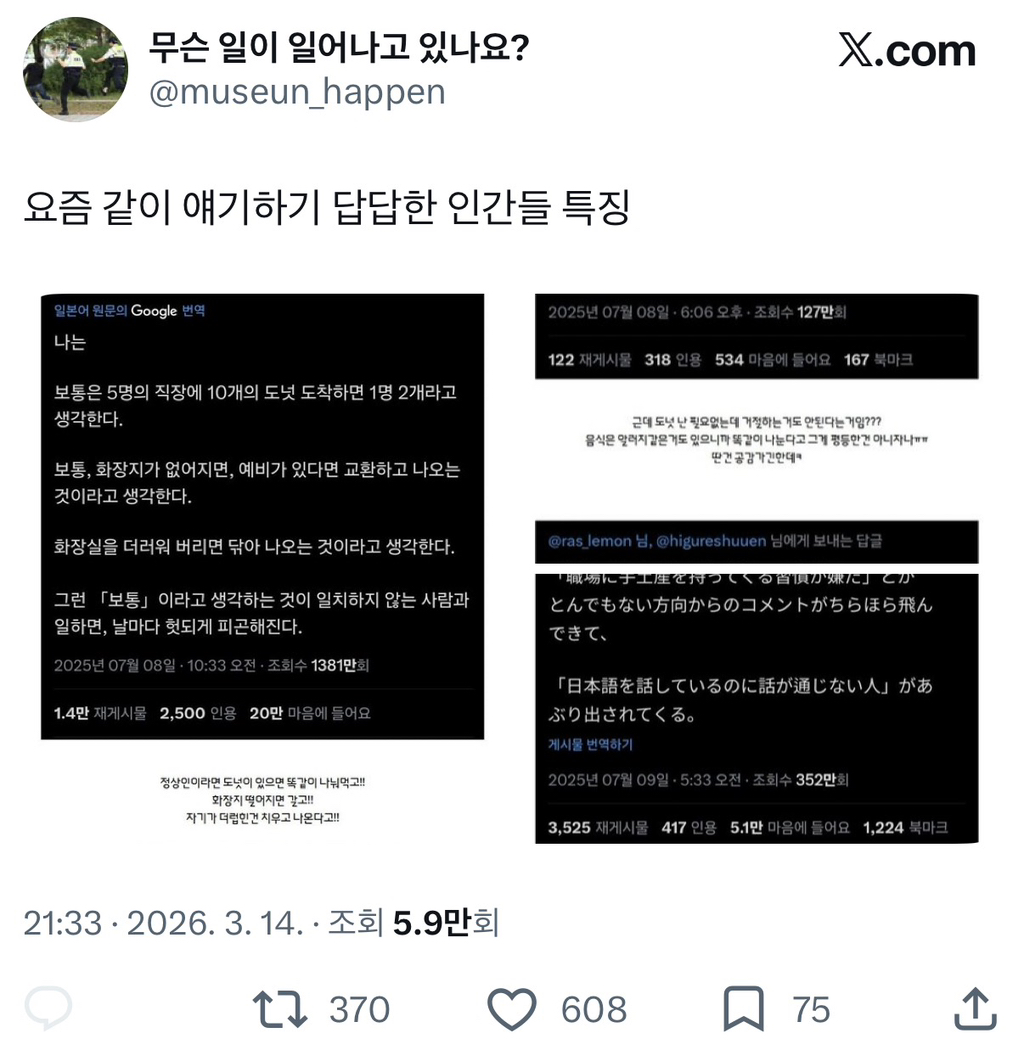Click the 게시물 번역하기 translate link
The width and height of the screenshot is (1024, 1050).
[590, 745]
